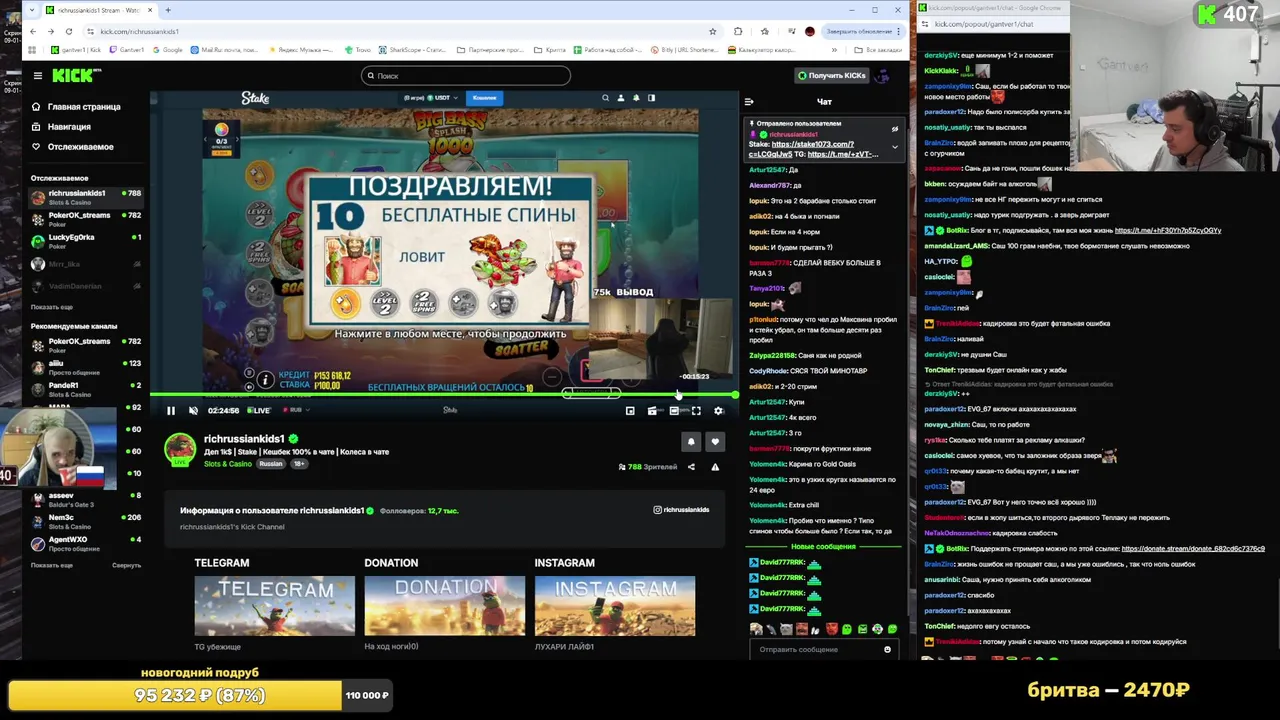Viewport: 1280px width, 720px height.
Task: Open DONATION panel image
Action: pos(444,606)
